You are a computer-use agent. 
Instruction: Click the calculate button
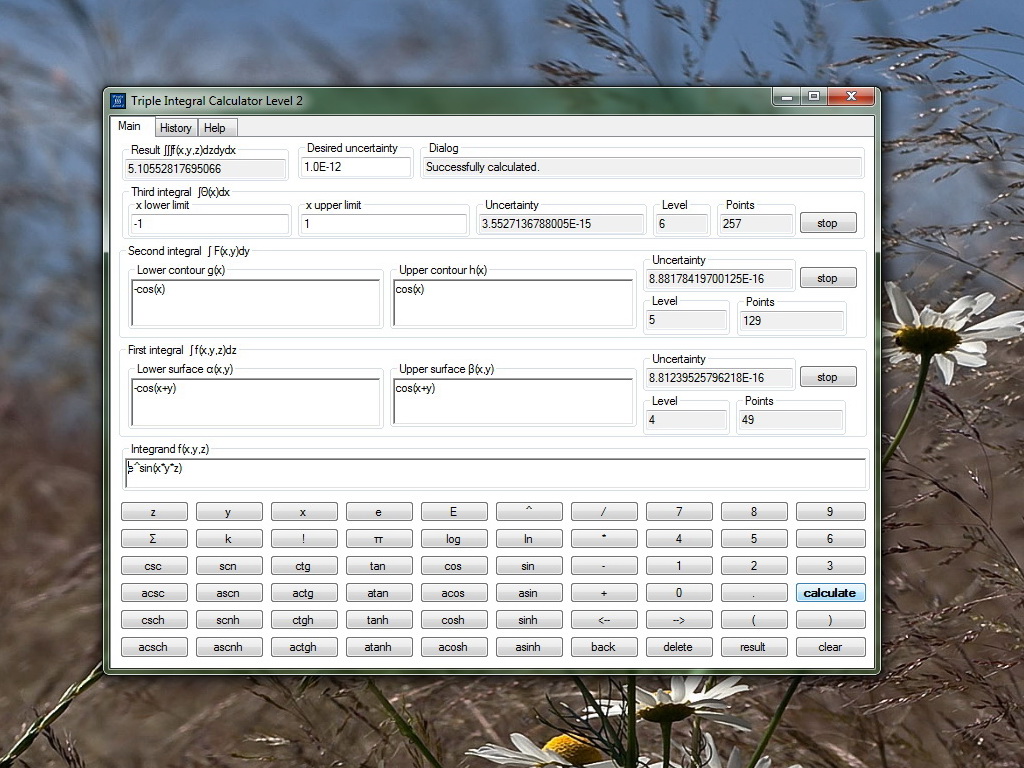click(830, 593)
